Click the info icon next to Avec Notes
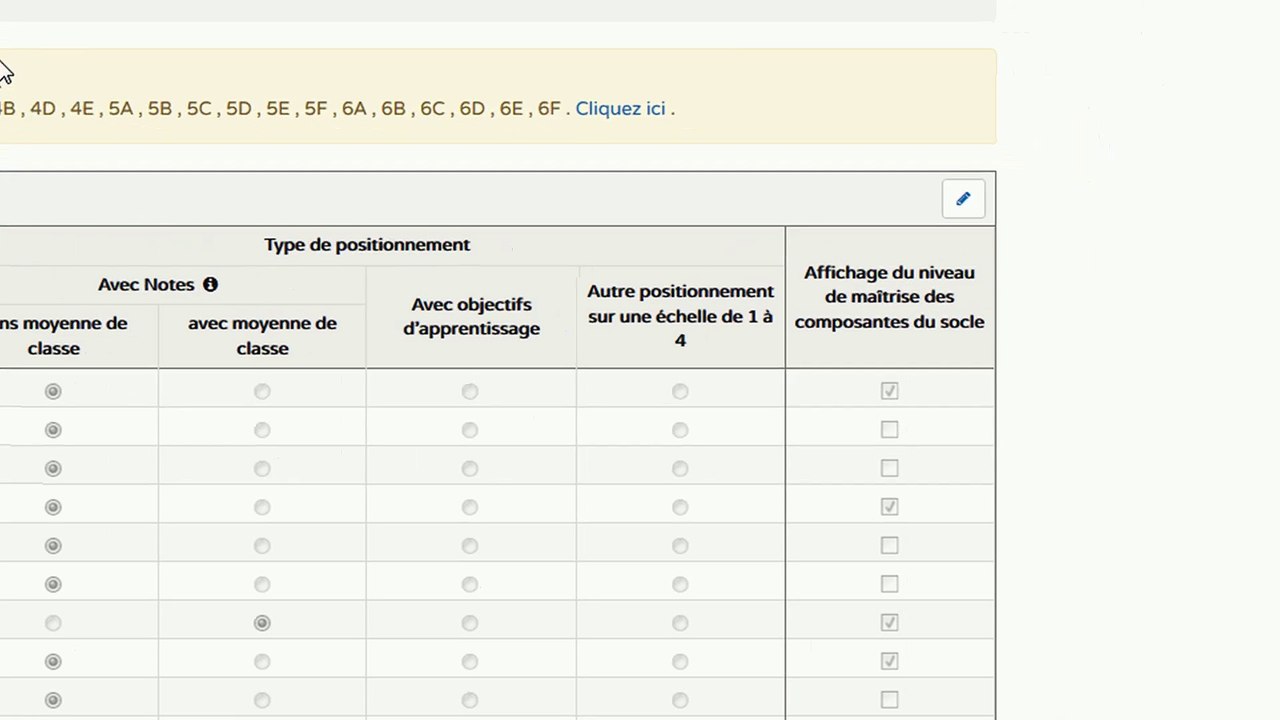The height and width of the screenshot is (720, 1280). click(210, 285)
